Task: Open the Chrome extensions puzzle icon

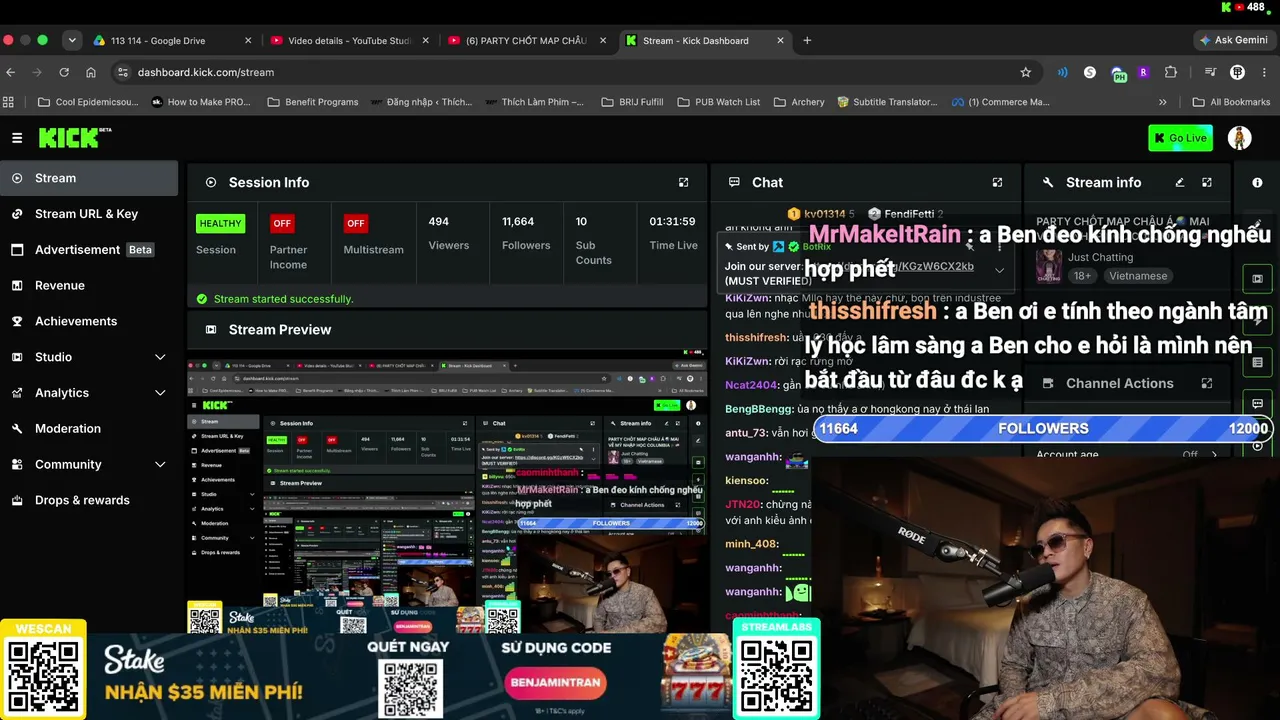Action: [x=1171, y=72]
